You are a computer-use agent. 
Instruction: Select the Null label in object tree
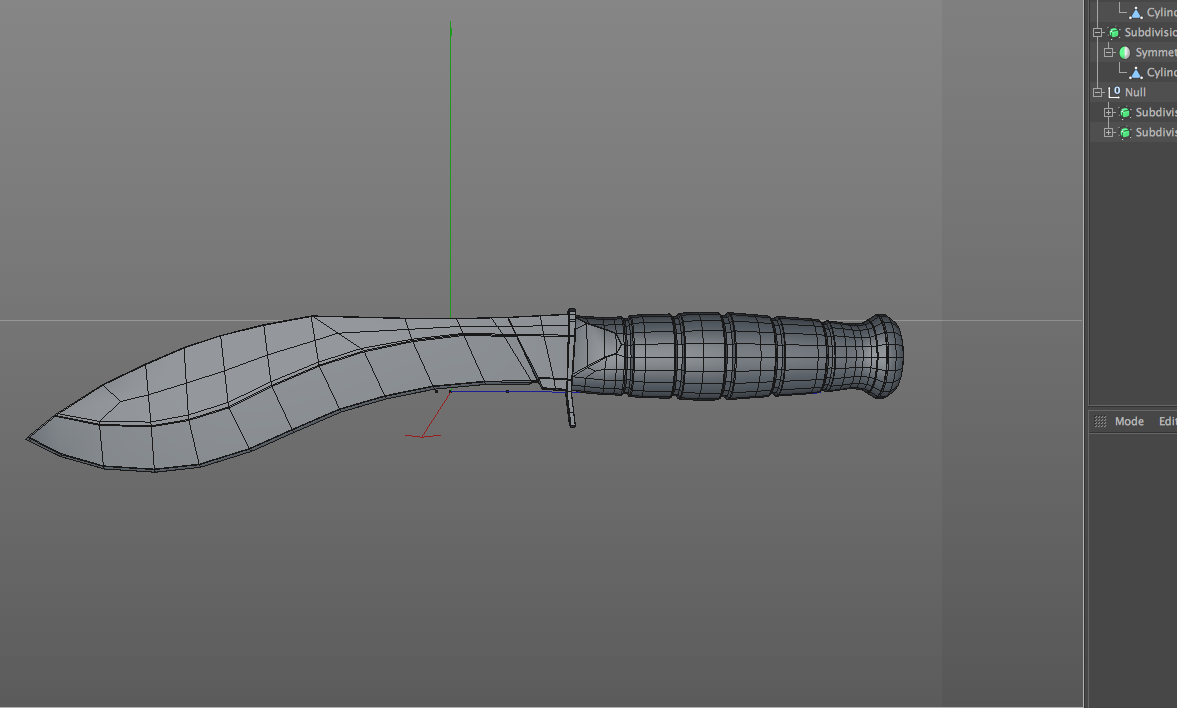pyautogui.click(x=1135, y=92)
